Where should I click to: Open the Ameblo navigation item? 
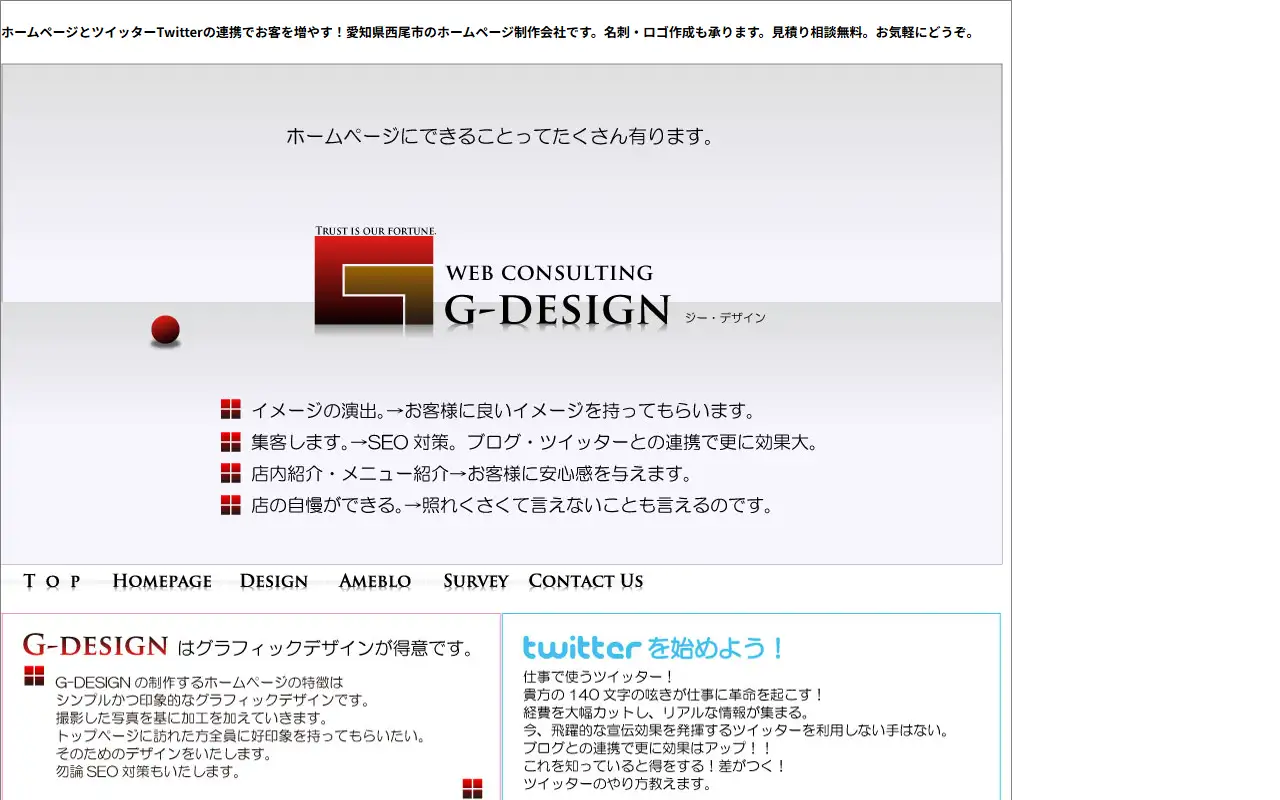(x=375, y=581)
